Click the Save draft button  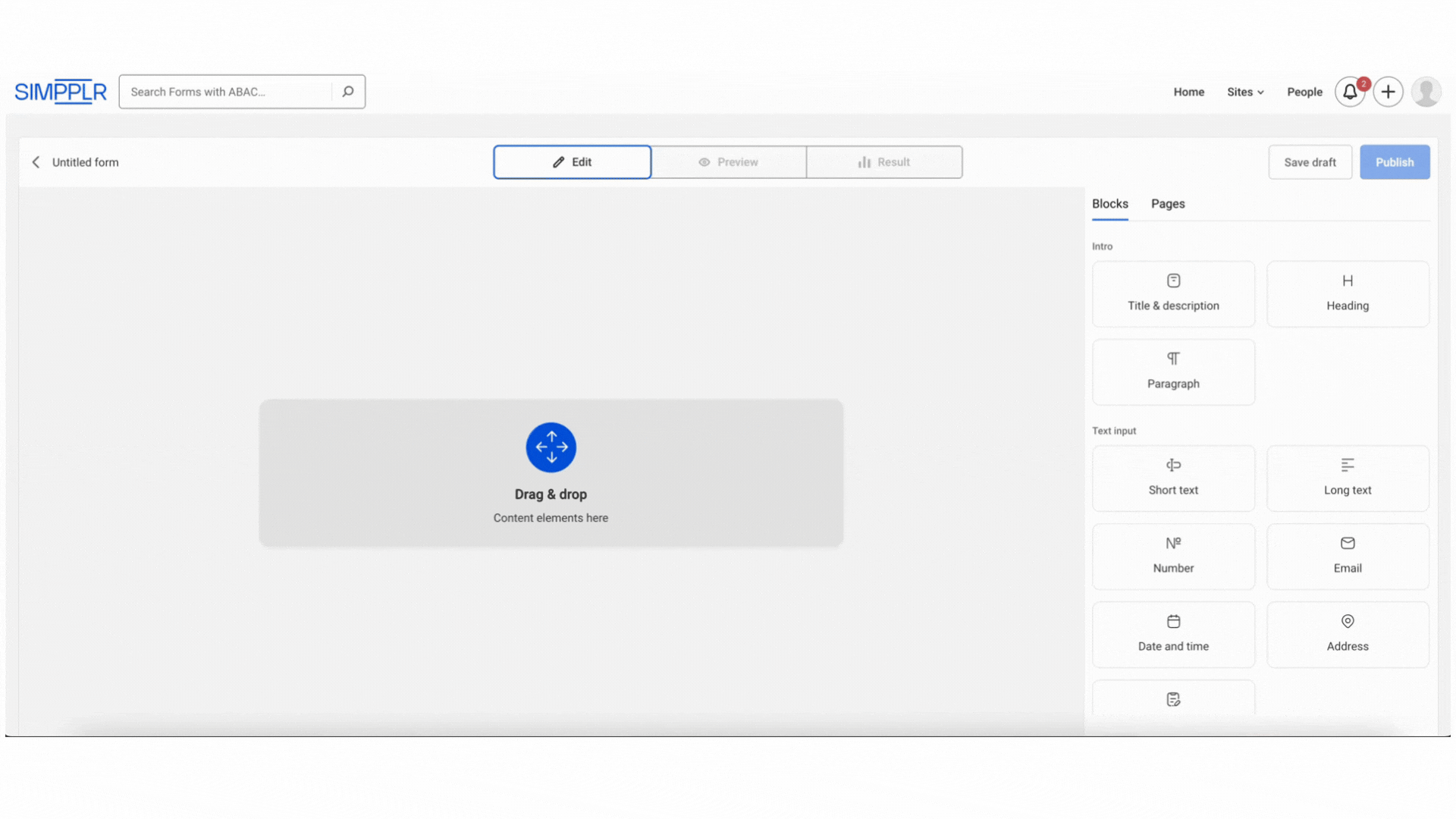[x=1310, y=162]
